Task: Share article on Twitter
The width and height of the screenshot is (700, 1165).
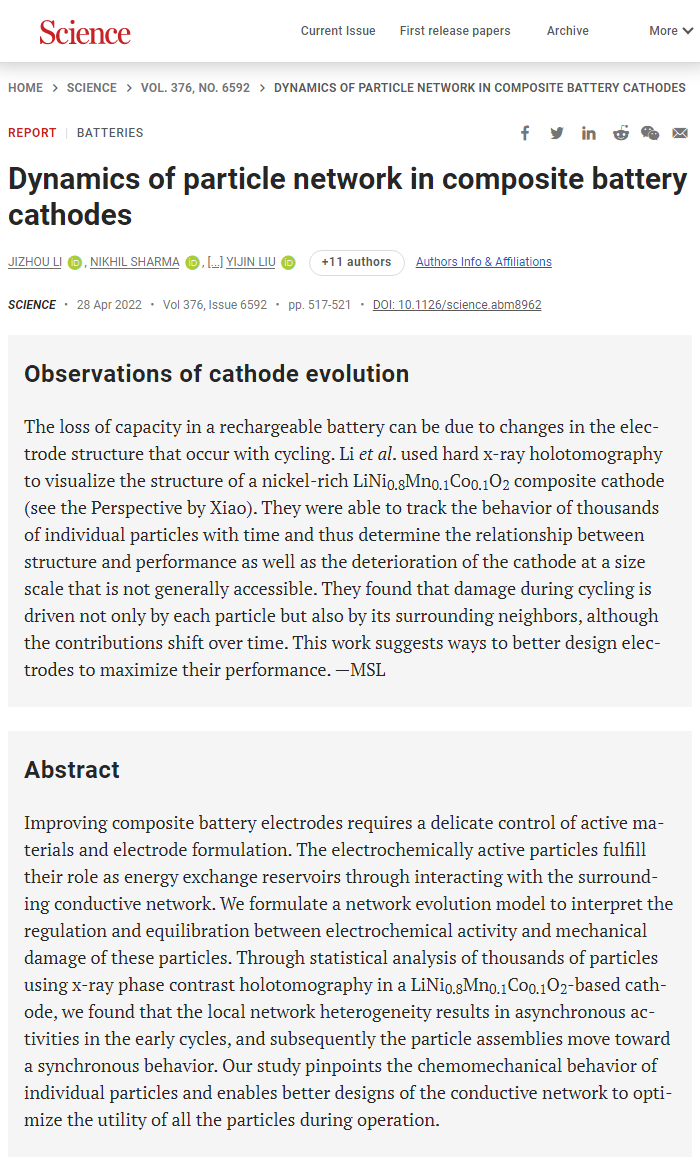Action: pos(557,133)
